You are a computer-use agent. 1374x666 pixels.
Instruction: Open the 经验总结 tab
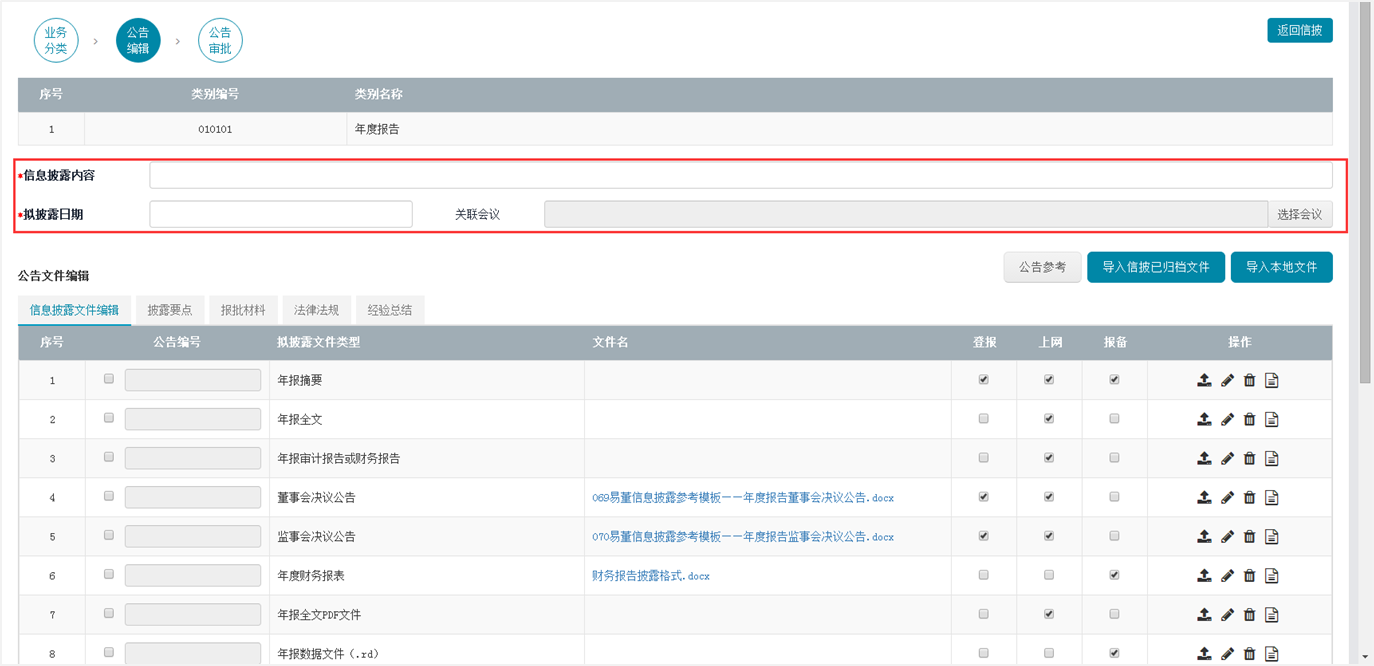tap(390, 310)
